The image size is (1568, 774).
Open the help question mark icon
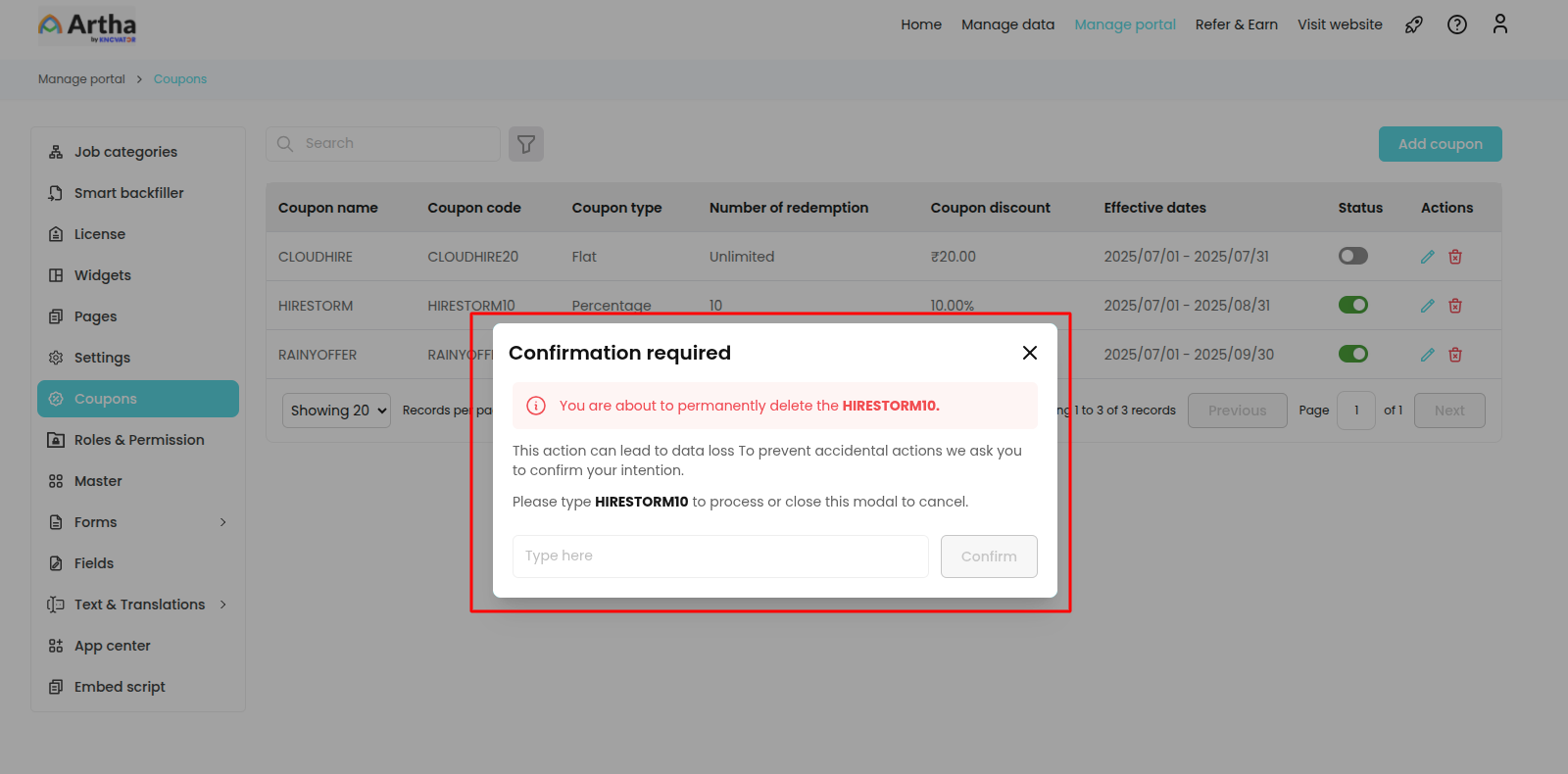coord(1457,24)
